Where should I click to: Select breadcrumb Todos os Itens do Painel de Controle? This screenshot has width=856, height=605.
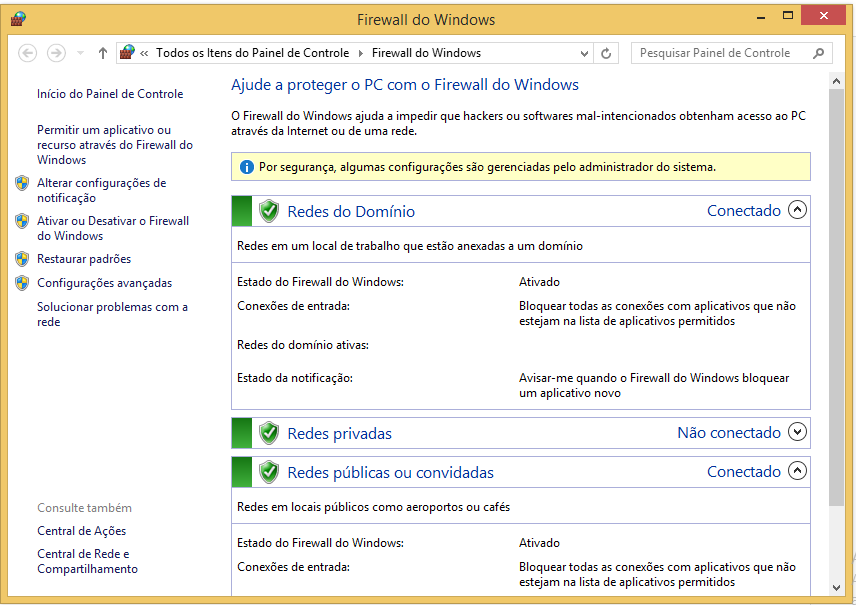tap(253, 53)
